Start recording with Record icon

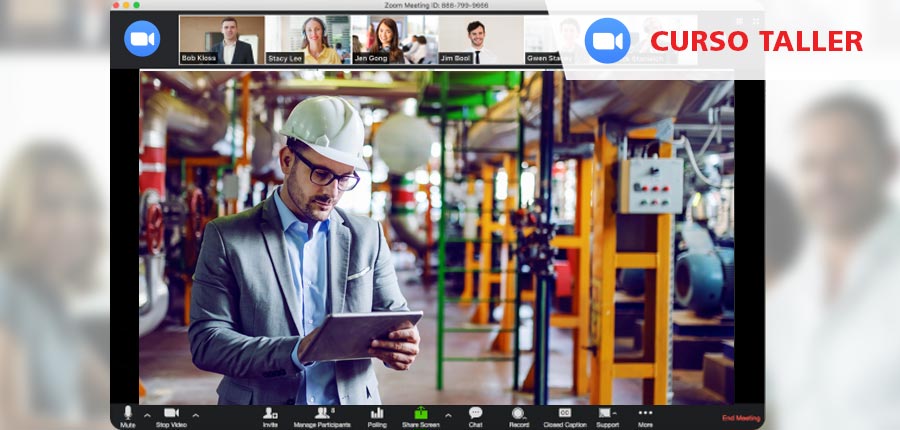(518, 414)
